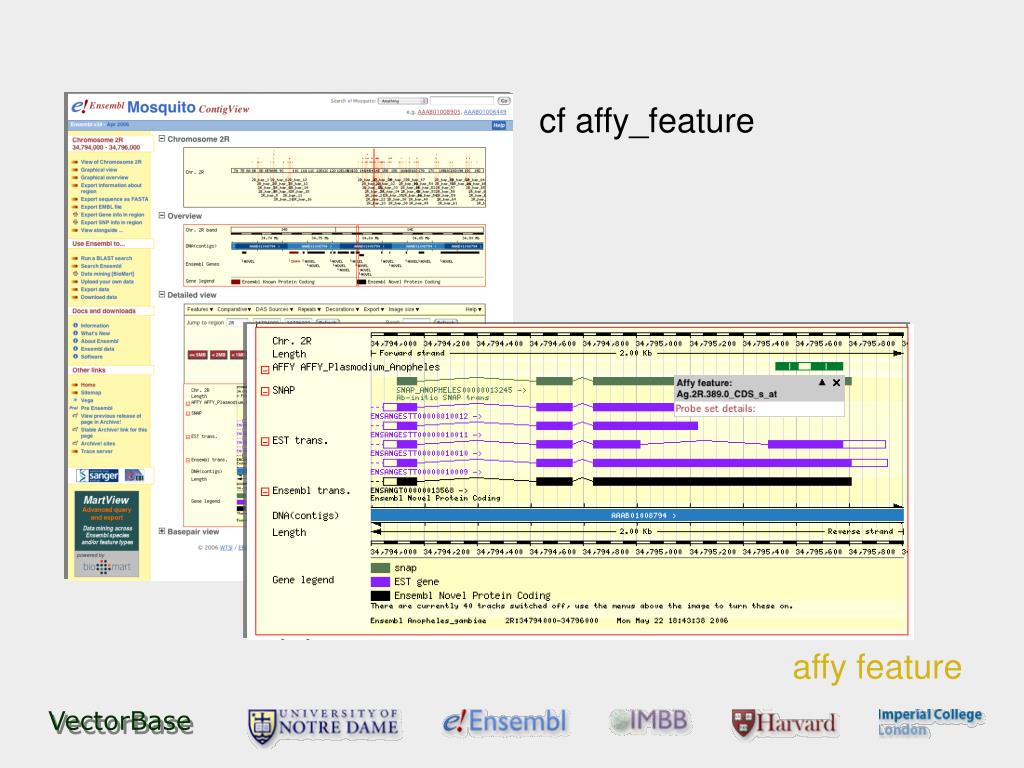Collapse the AFFY_Plasmodium_Anopheles track in zoomed view
This screenshot has width=1024, height=768.
click(265, 370)
